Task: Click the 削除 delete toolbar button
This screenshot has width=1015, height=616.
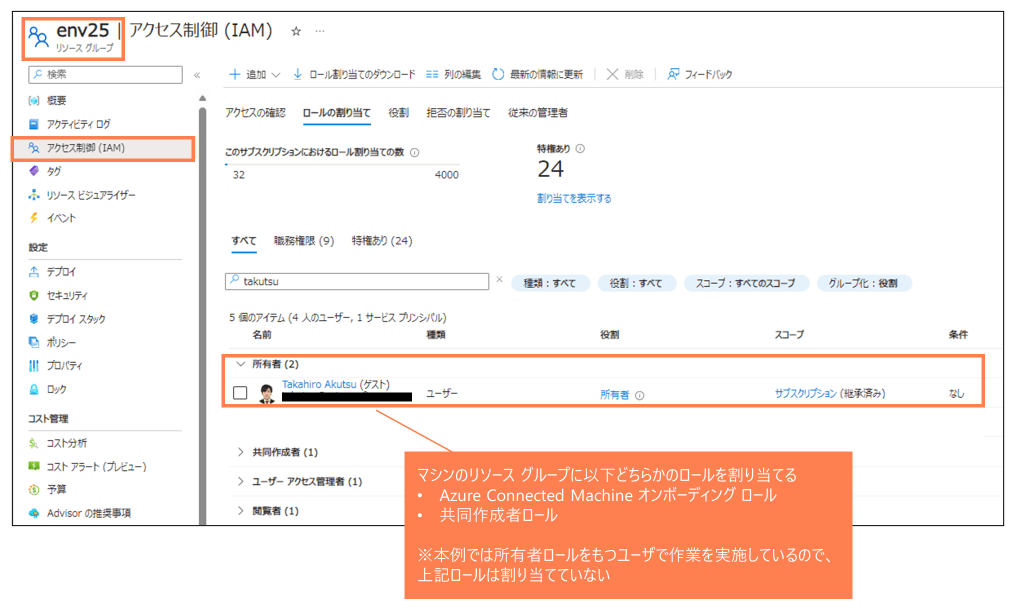Action: (x=625, y=74)
